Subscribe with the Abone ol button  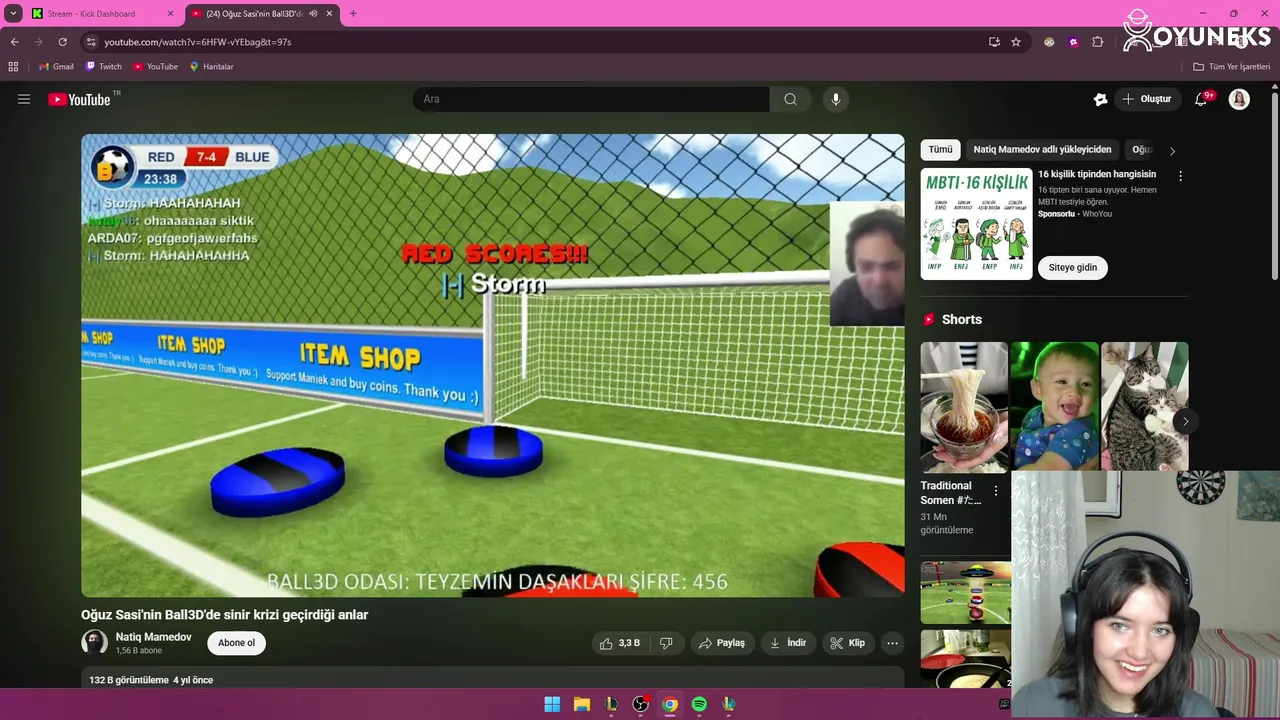click(x=237, y=643)
